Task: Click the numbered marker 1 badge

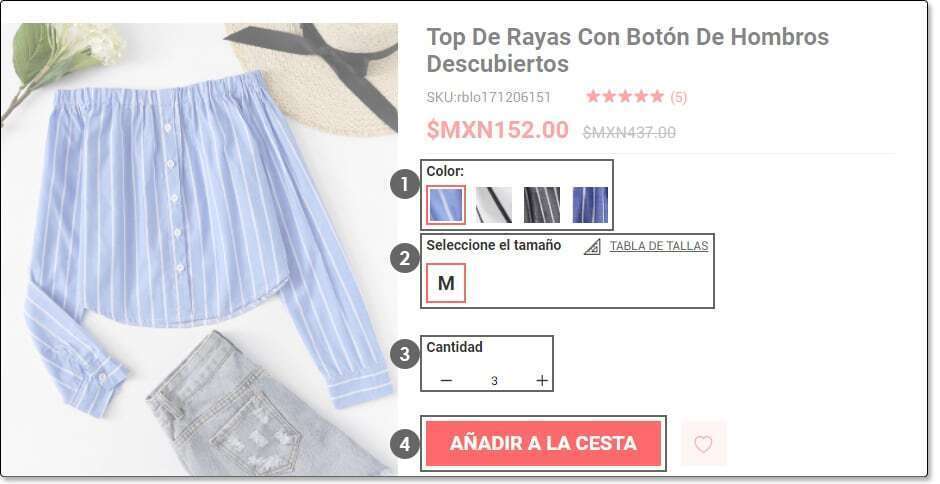Action: pyautogui.click(x=405, y=185)
